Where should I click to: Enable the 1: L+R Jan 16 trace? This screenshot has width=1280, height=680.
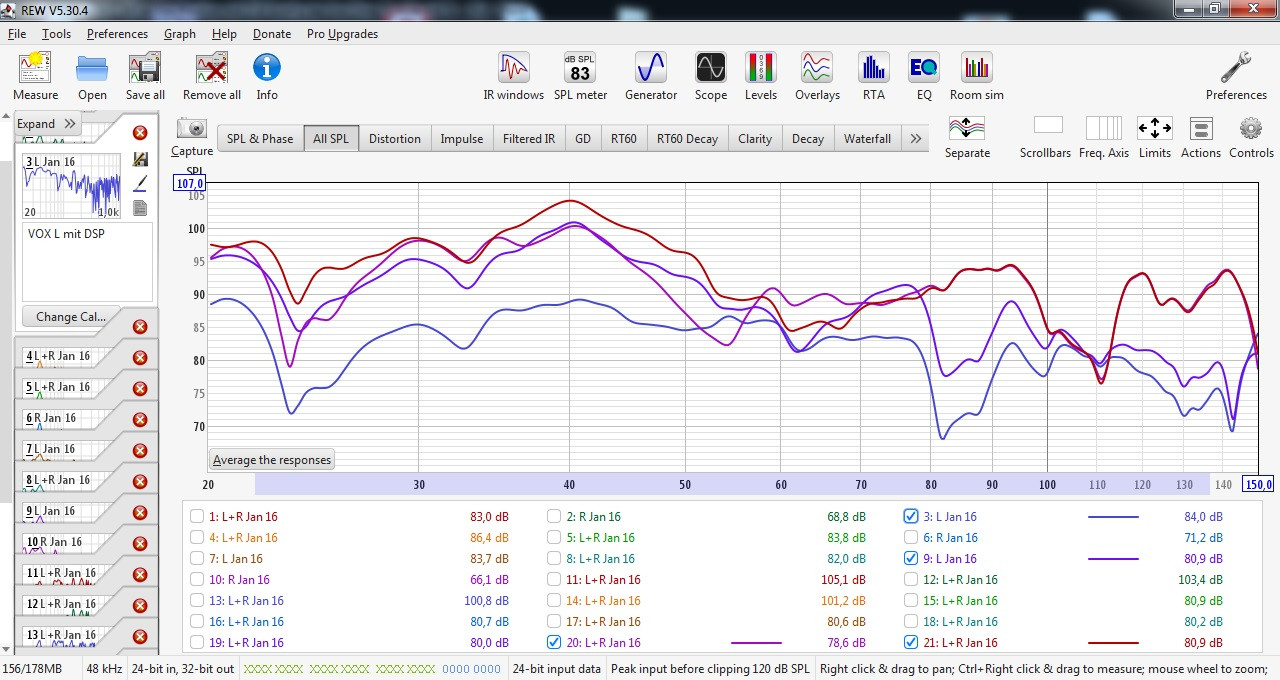click(x=197, y=517)
